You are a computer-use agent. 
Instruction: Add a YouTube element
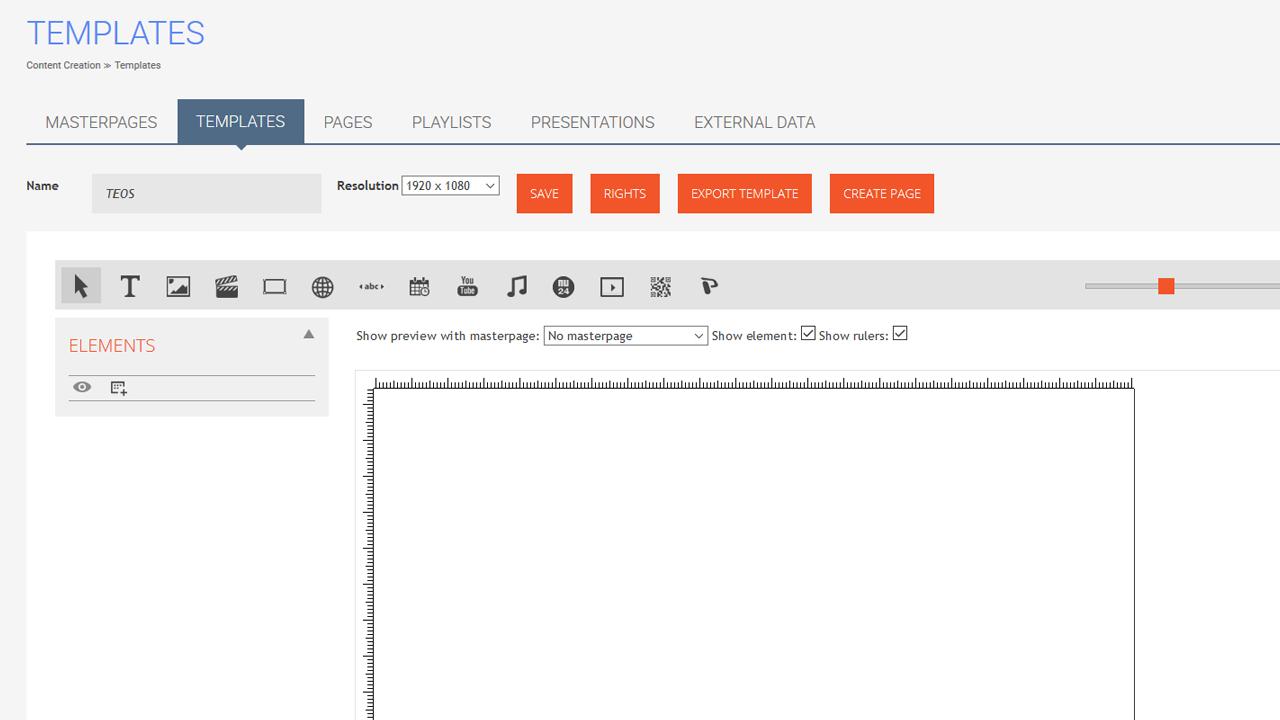click(467, 287)
